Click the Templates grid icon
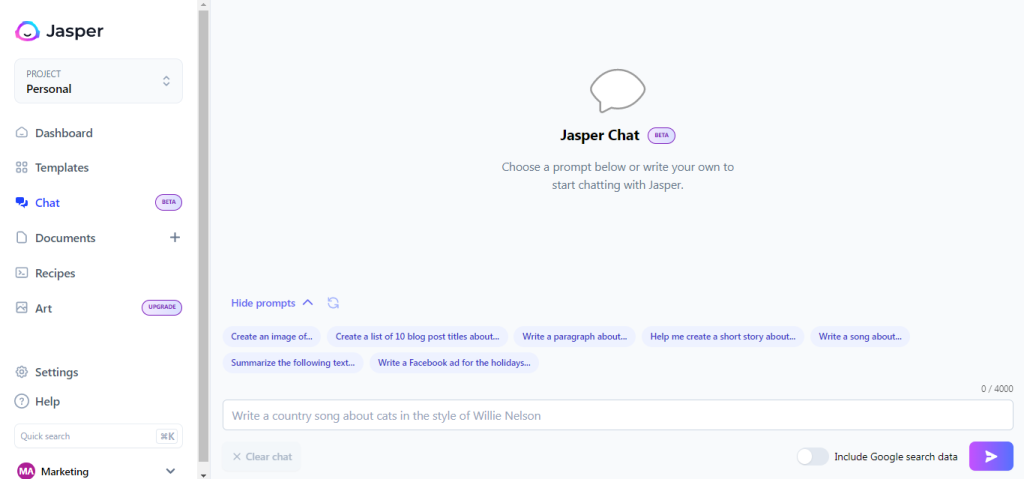The image size is (1024, 479). pyautogui.click(x=22, y=167)
